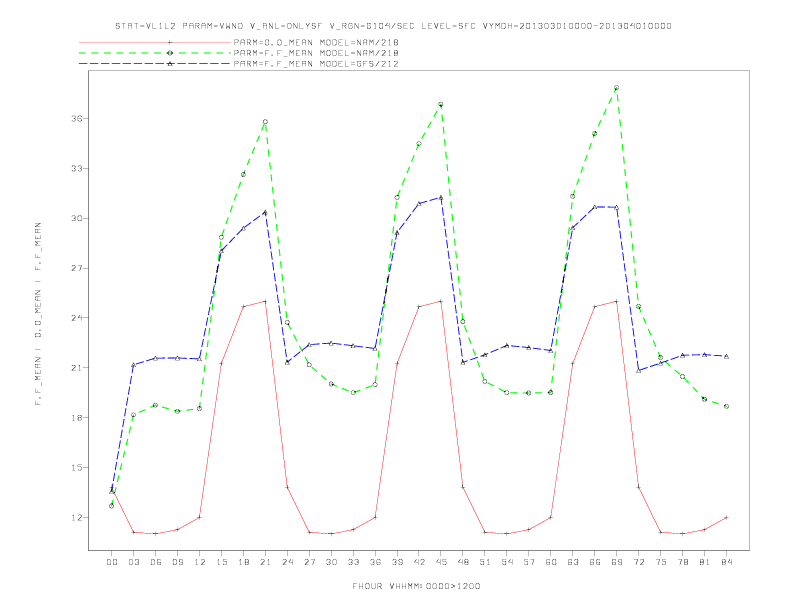The width and height of the screenshot is (792, 612).
Task: Click x-axis tick label 09
Action: click(177, 562)
